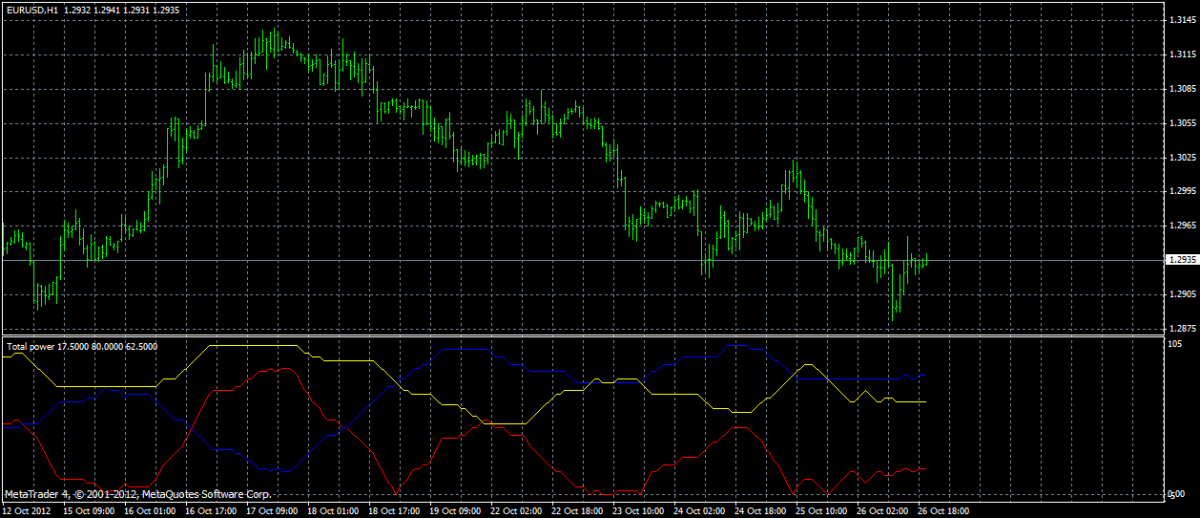Click the current price tag 1.2935
Screen dimensions: 1200x518
pos(1180,260)
